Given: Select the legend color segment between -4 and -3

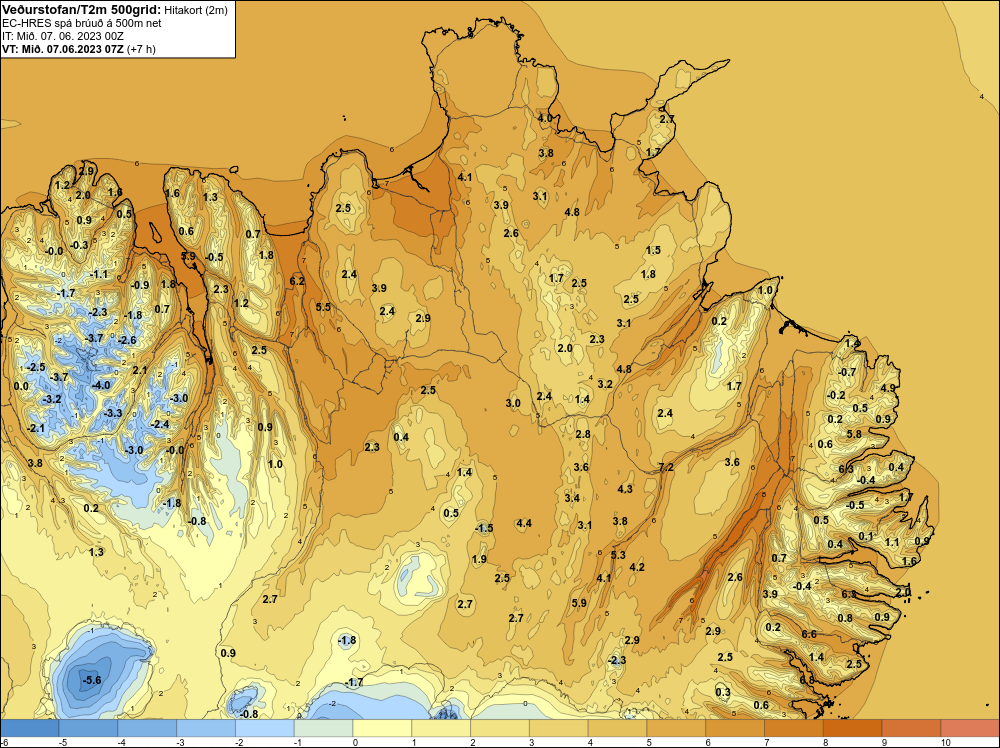Looking at the screenshot, I should [x=147, y=728].
